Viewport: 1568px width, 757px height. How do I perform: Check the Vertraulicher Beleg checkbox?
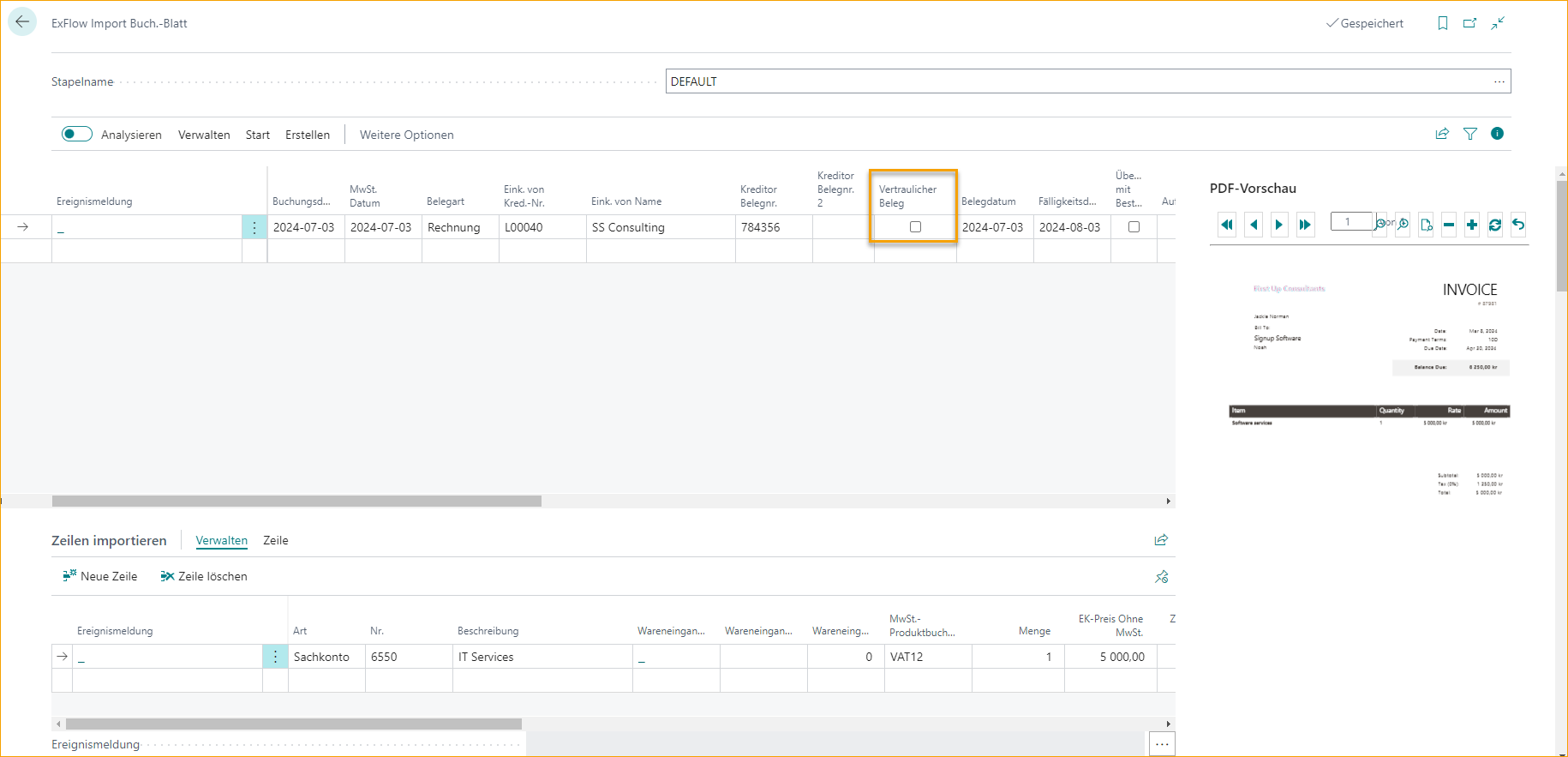[915, 227]
